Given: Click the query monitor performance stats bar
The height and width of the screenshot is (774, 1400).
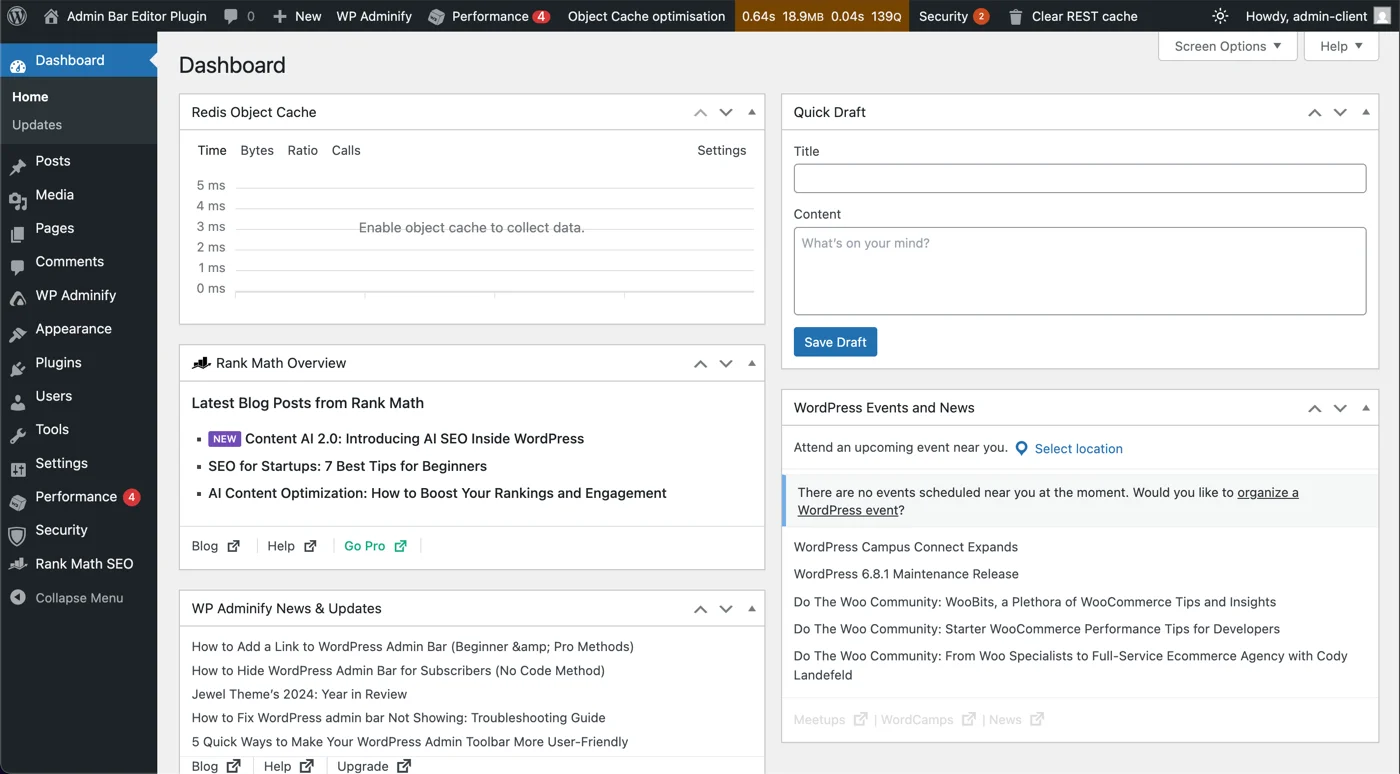Looking at the screenshot, I should click(x=822, y=16).
